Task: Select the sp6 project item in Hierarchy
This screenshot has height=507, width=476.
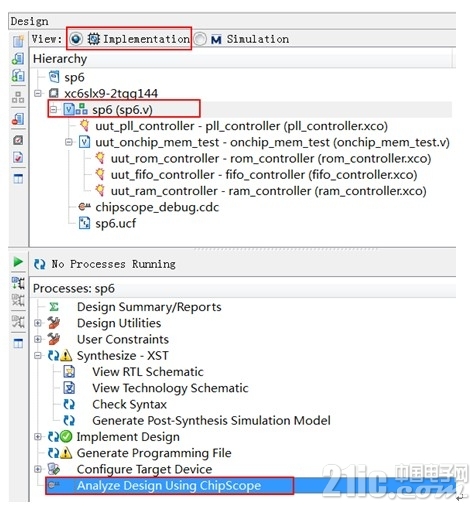Action: [74, 77]
